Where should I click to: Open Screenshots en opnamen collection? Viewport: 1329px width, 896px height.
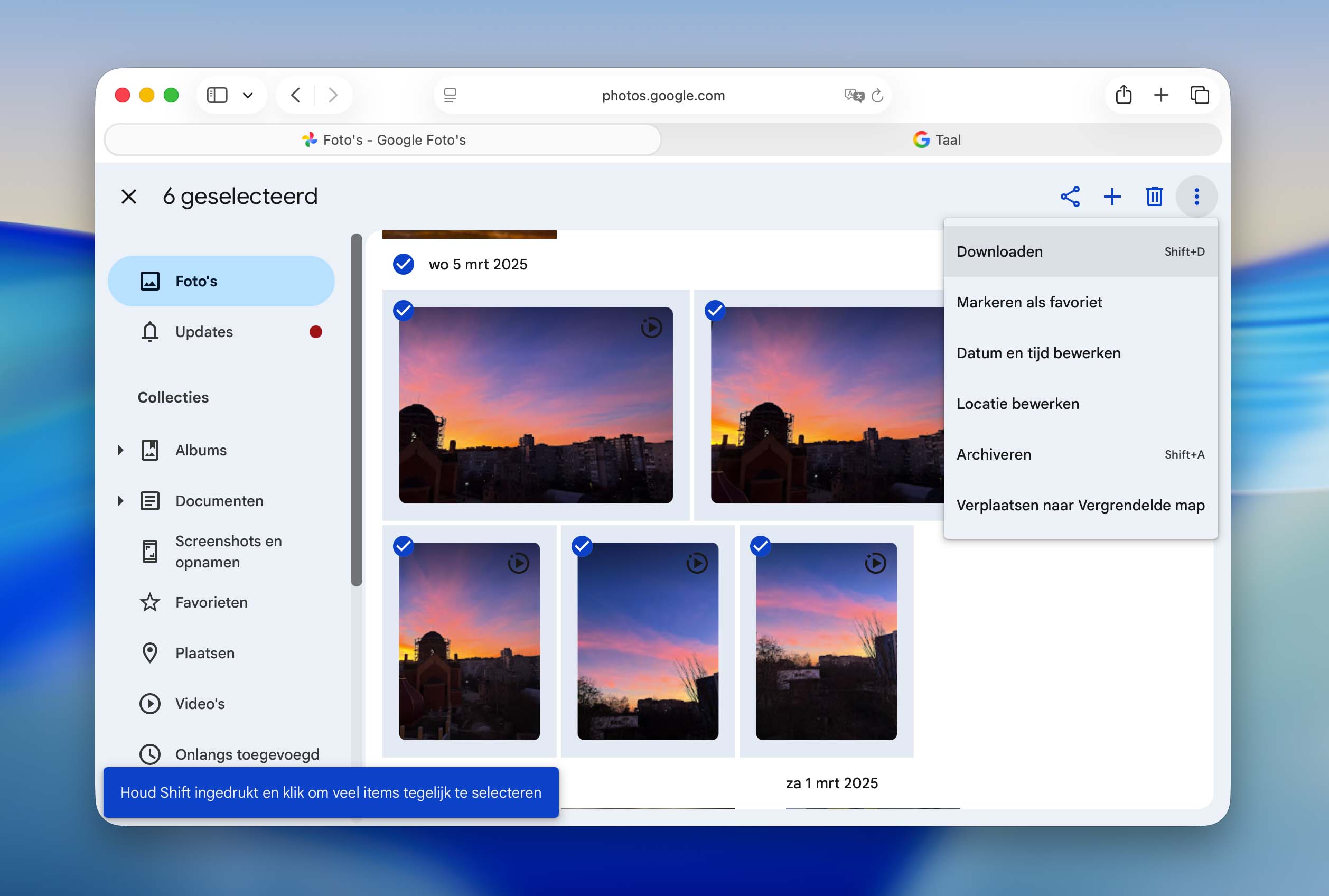coord(221,552)
